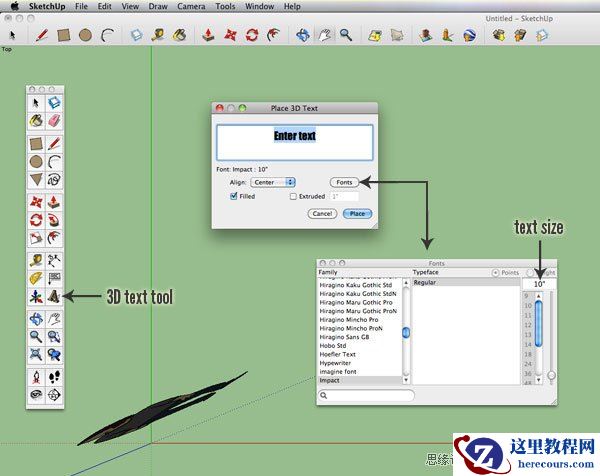Activate the Zoom Window tool in the palette

click(54, 337)
